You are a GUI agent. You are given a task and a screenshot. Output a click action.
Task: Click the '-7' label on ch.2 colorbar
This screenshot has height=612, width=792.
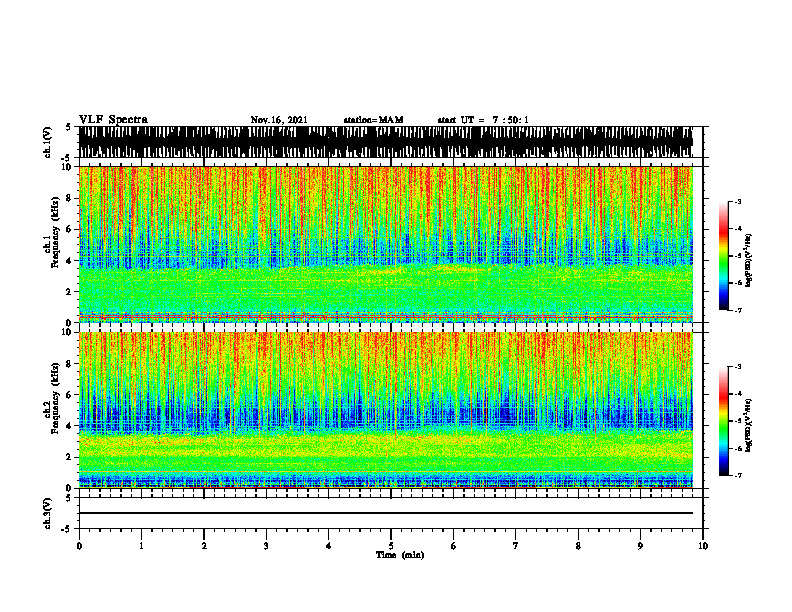[x=738, y=476]
